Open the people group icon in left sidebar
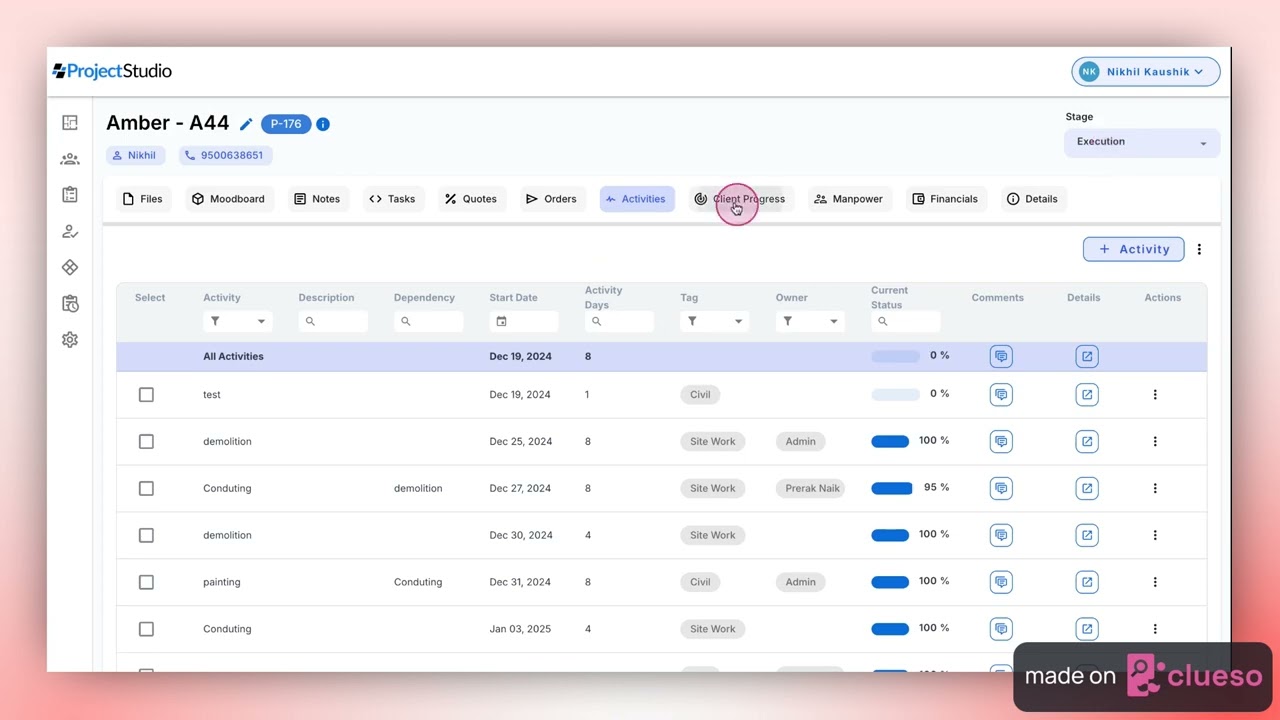1280x720 pixels. 70,159
